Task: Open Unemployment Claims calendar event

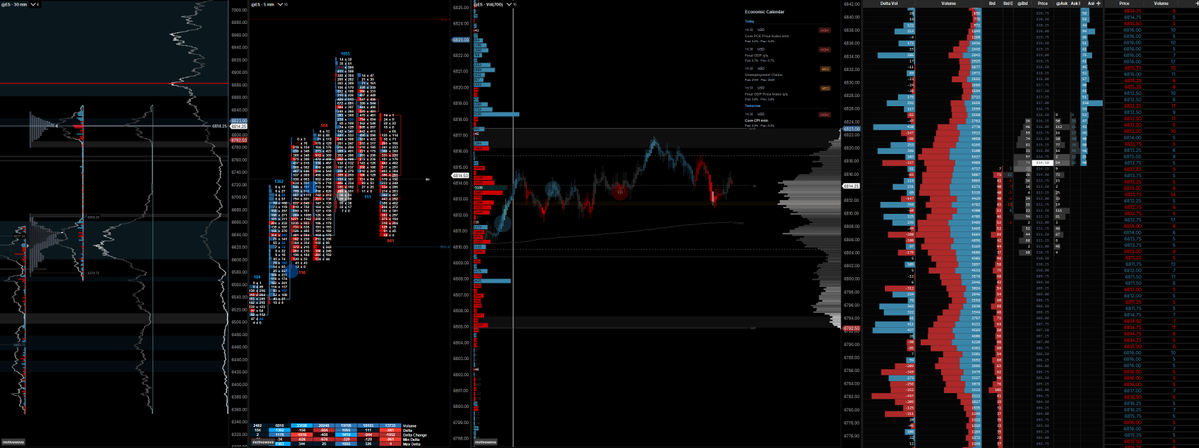Action: (x=763, y=75)
